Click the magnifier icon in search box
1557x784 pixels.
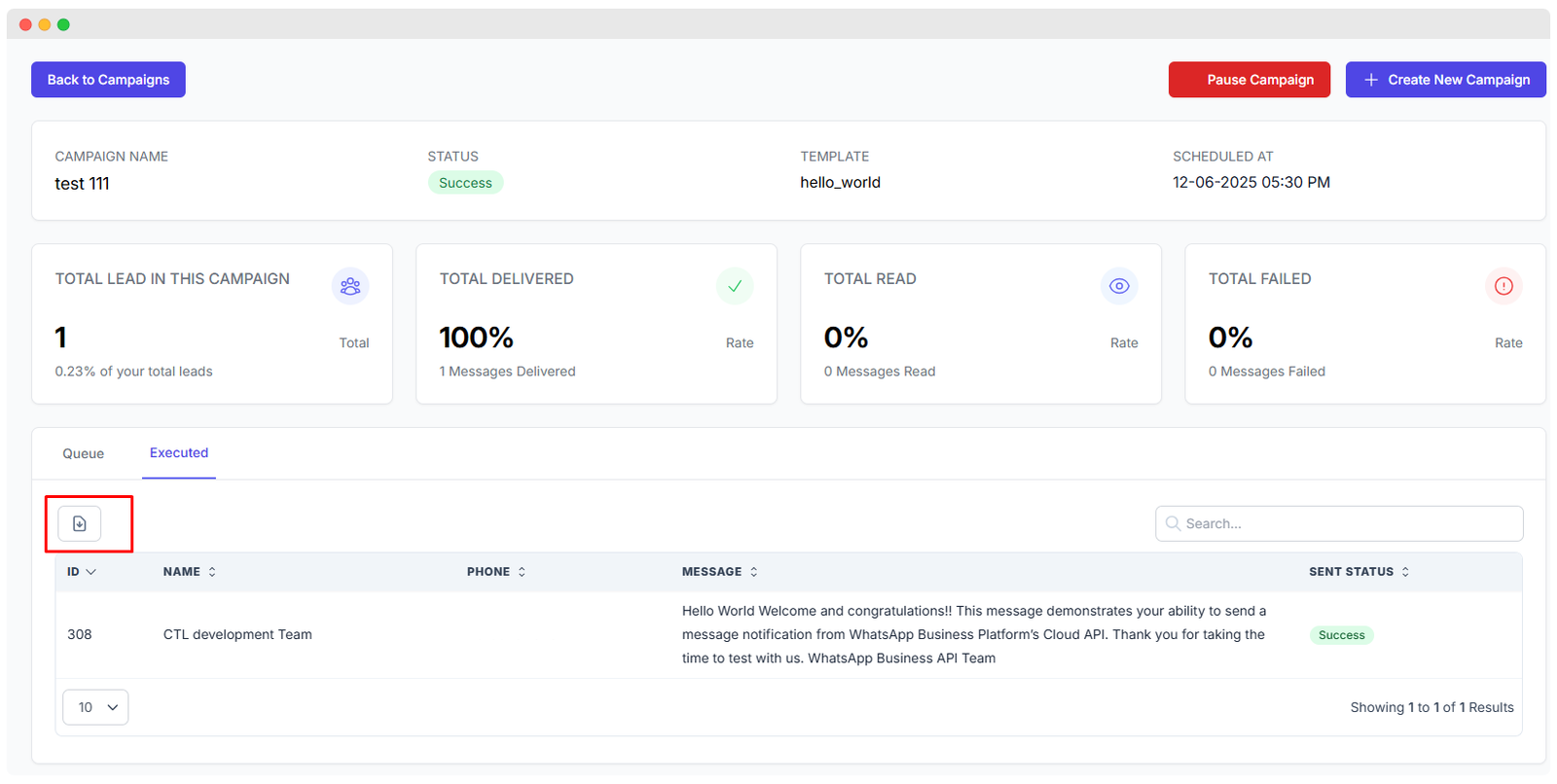pyautogui.click(x=1173, y=523)
